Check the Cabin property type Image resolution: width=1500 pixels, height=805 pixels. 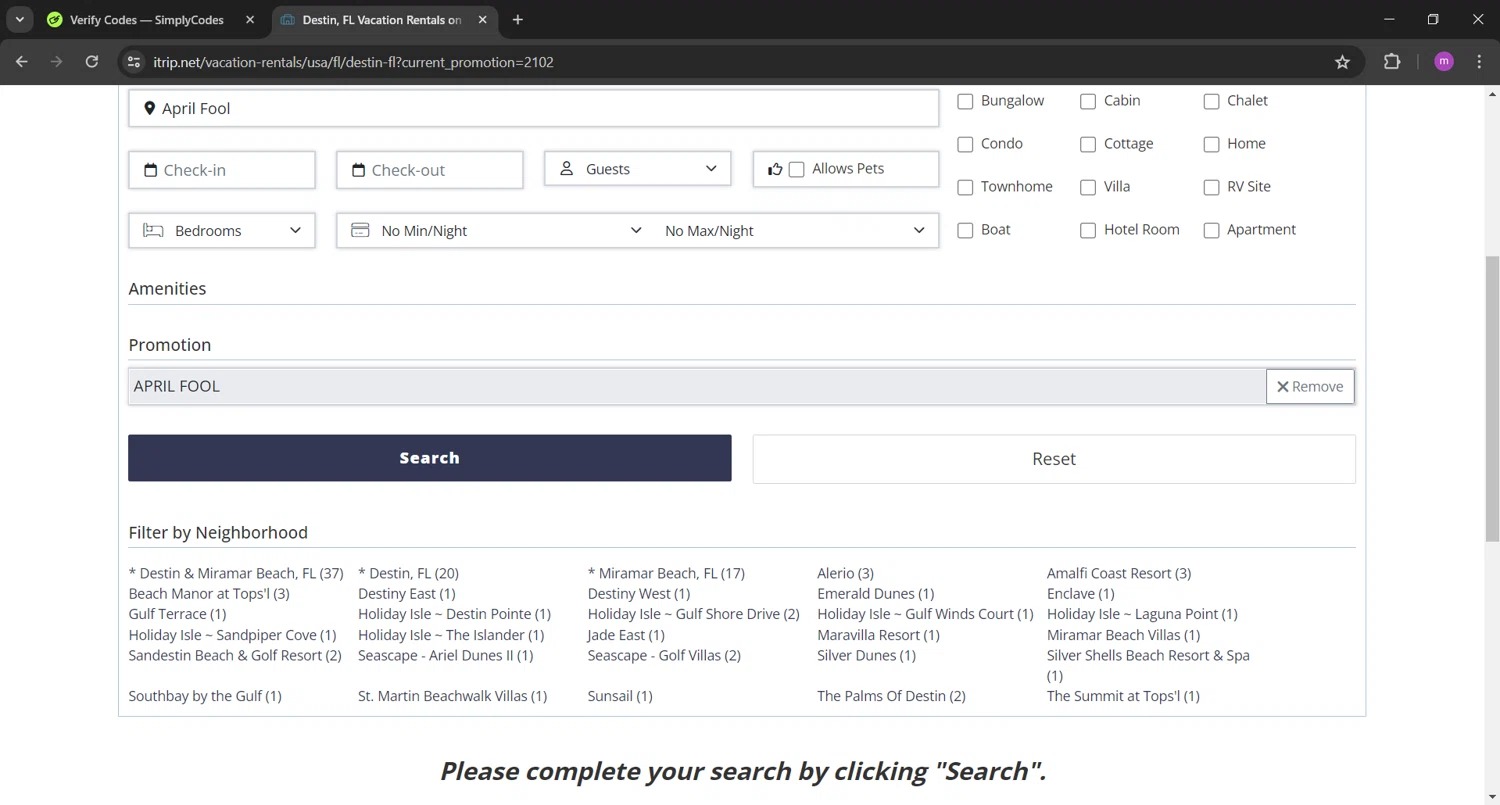1088,101
